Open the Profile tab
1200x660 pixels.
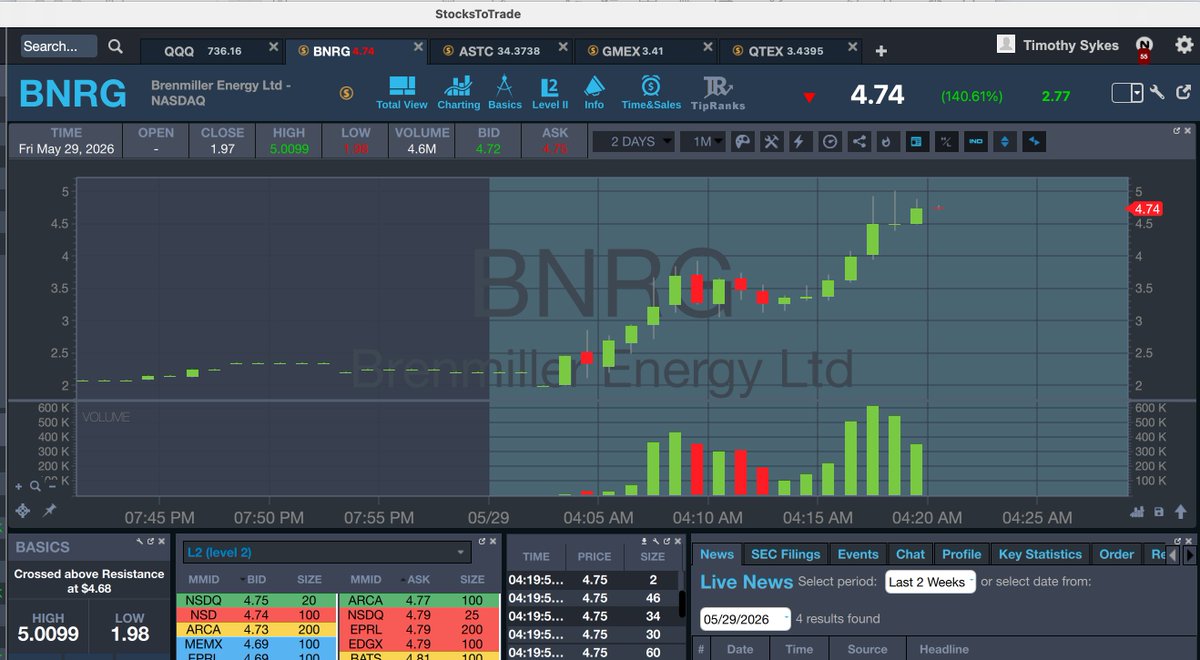(962, 554)
